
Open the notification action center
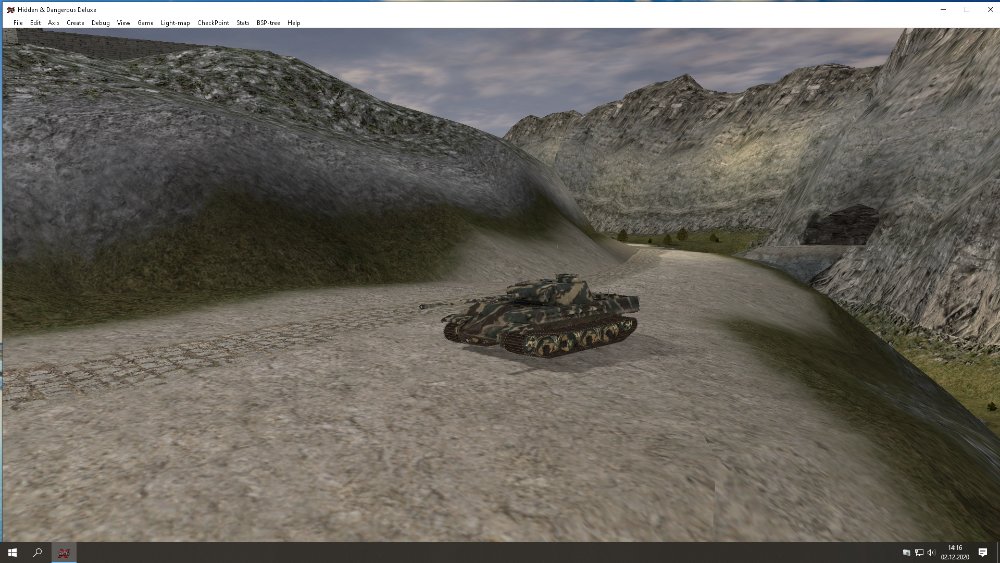point(983,553)
